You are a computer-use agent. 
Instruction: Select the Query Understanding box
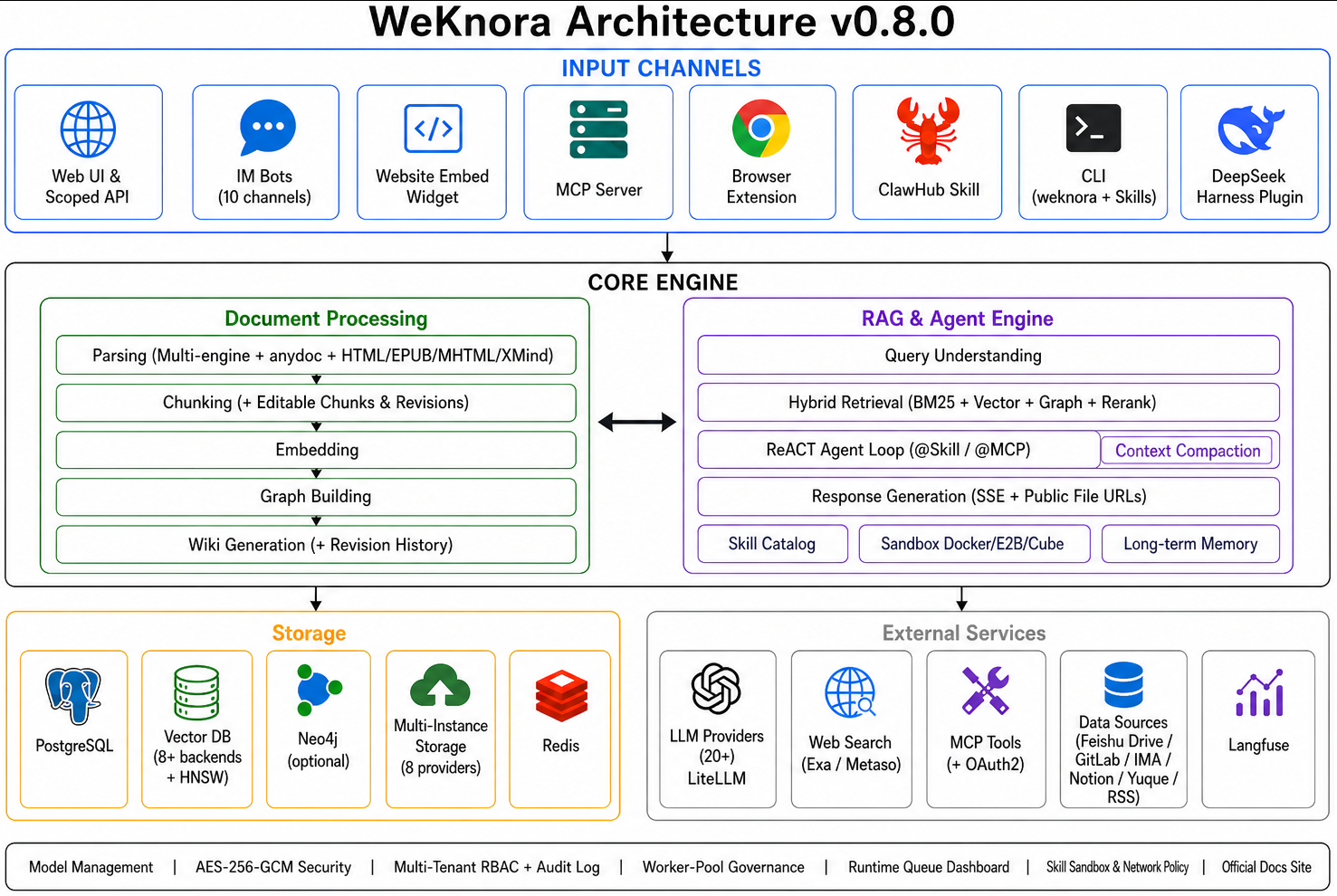(988, 355)
